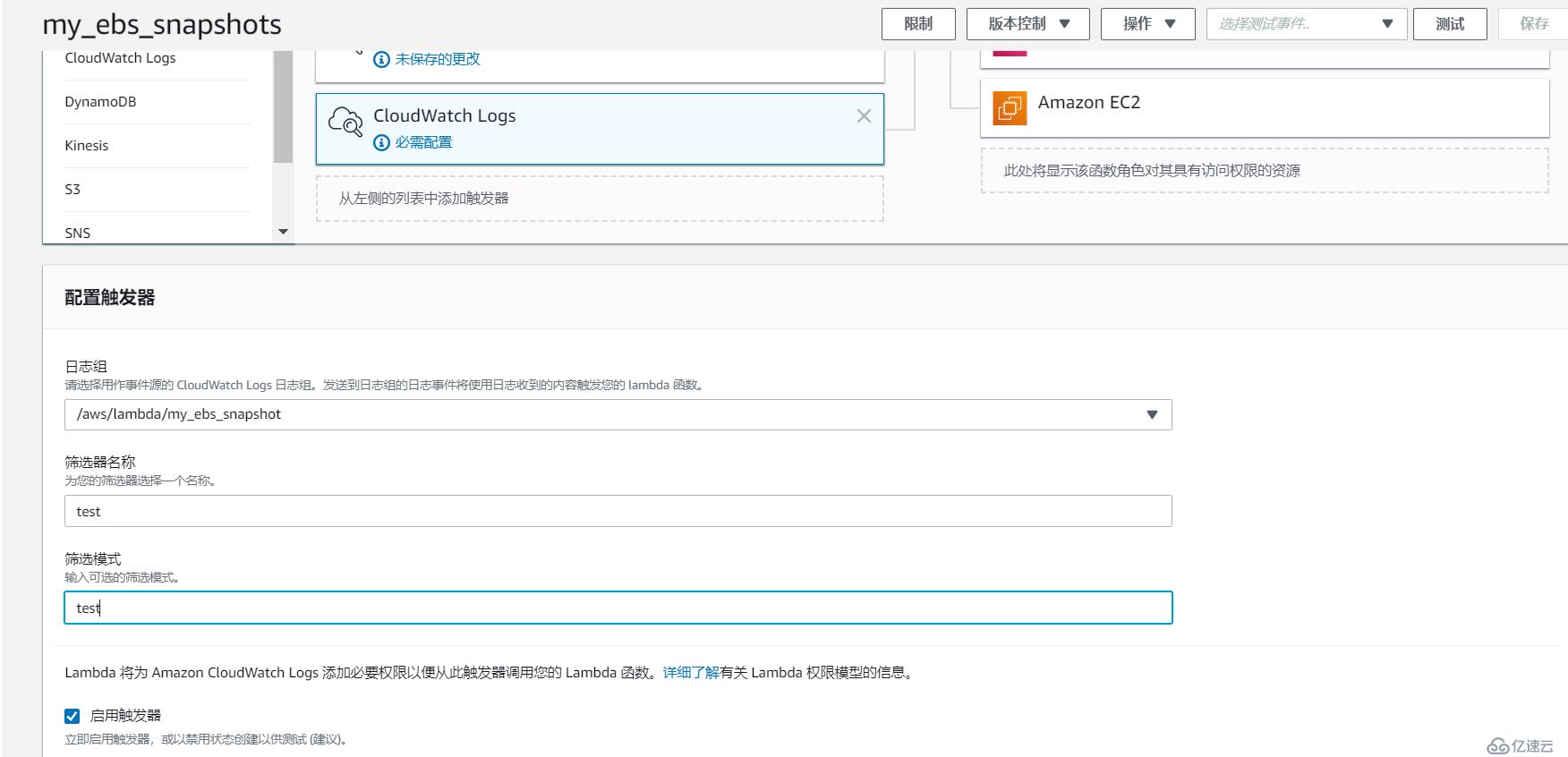
Task: Open the 操作 actions dropdown
Action: [x=1148, y=24]
